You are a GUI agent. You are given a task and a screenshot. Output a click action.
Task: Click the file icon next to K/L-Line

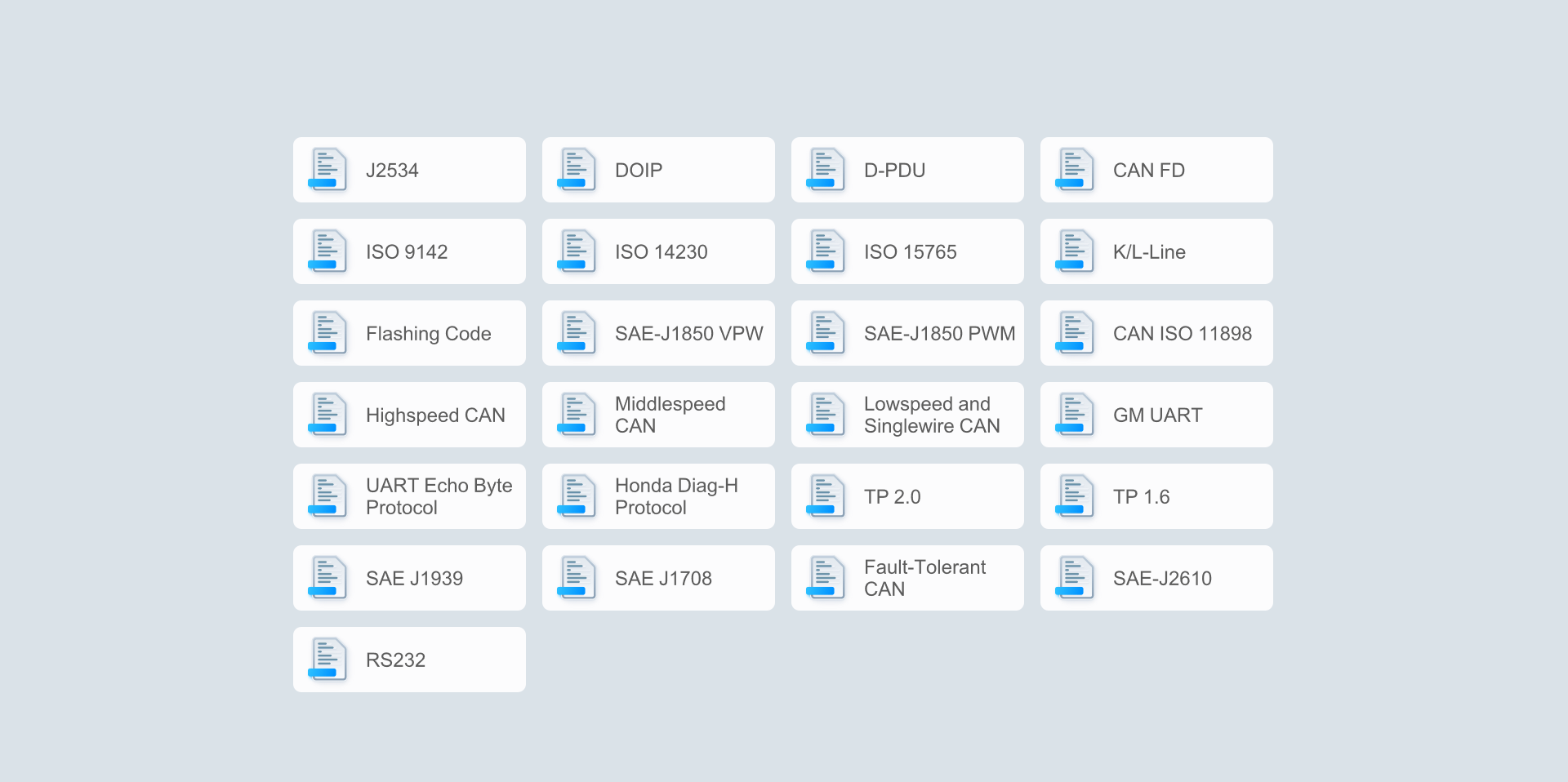click(x=1075, y=251)
